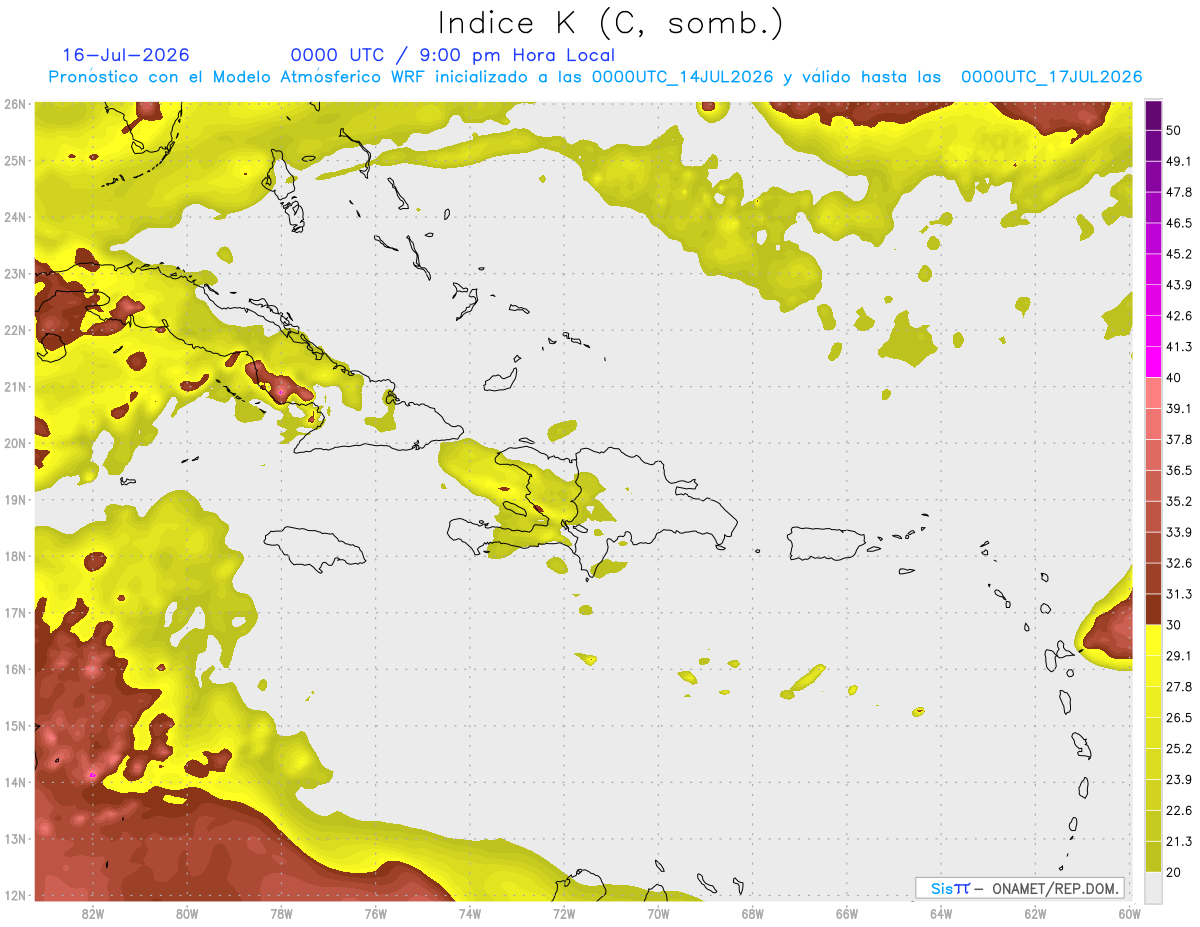Click the colorbar label "40"
The height and width of the screenshot is (927, 1200).
coord(1175,377)
